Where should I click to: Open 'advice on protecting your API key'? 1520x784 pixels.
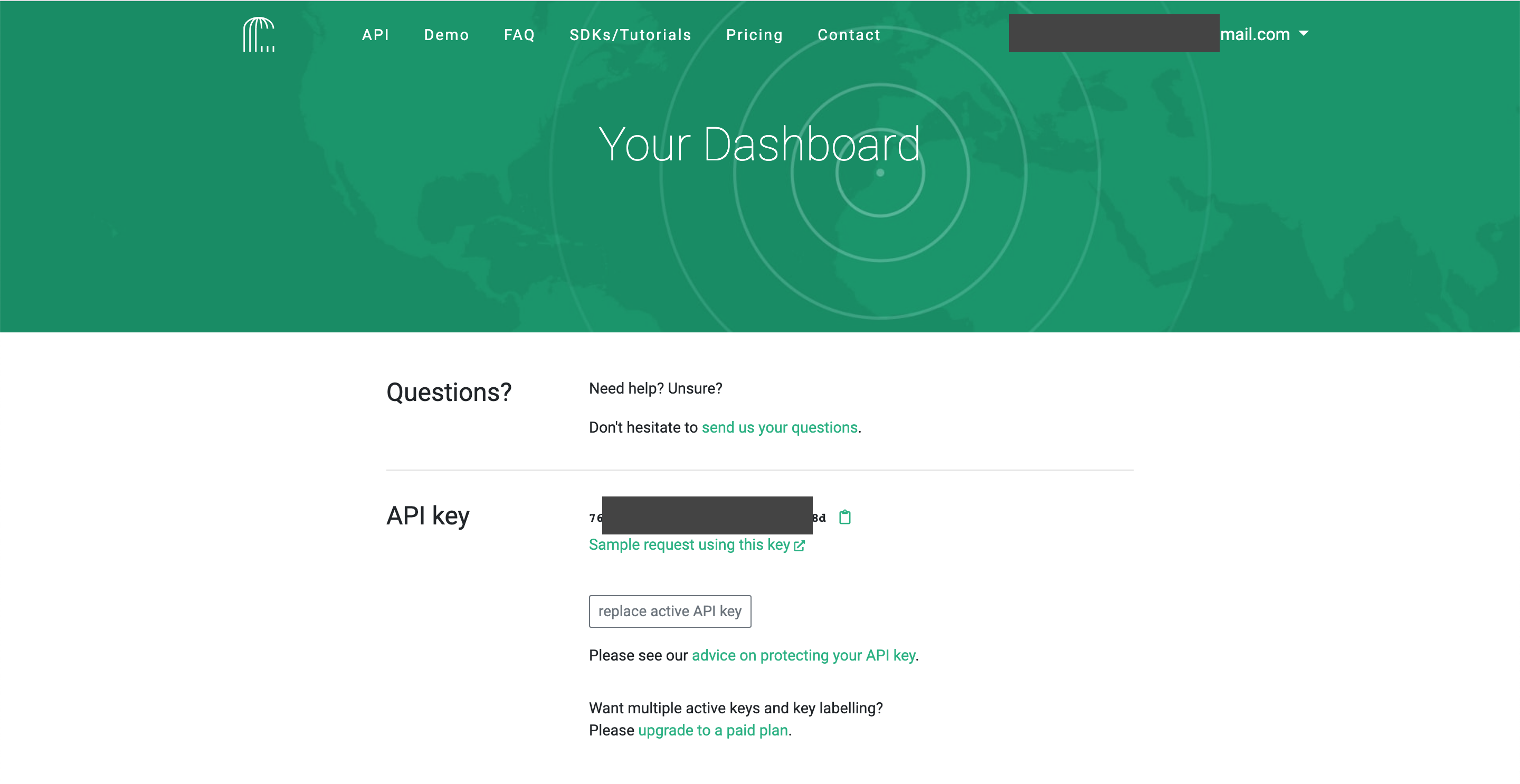click(x=803, y=655)
